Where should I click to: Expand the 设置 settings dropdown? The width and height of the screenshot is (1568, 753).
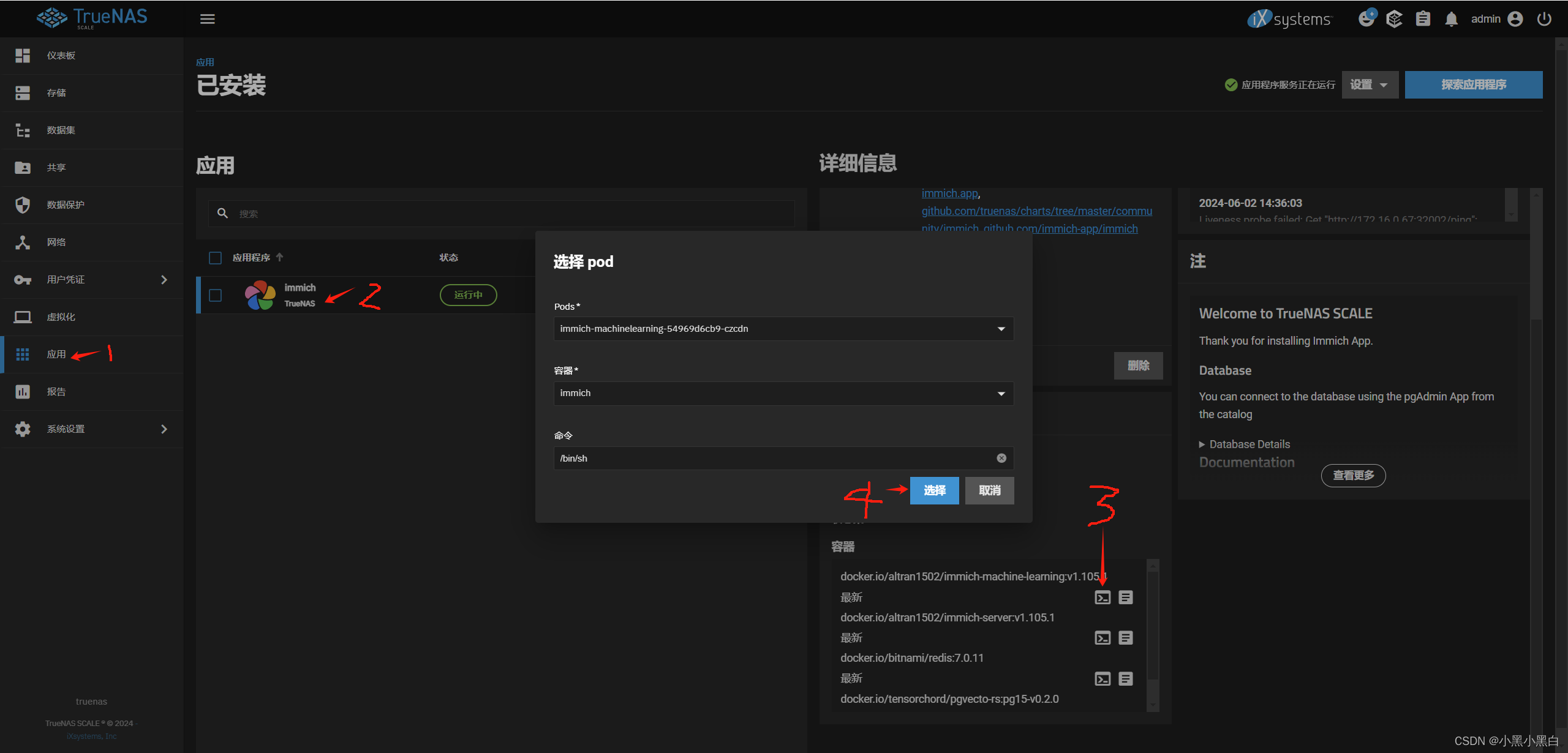1370,84
